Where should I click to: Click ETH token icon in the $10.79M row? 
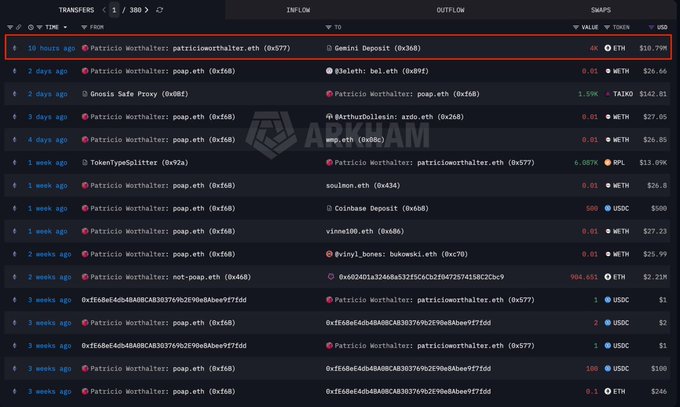(608, 48)
